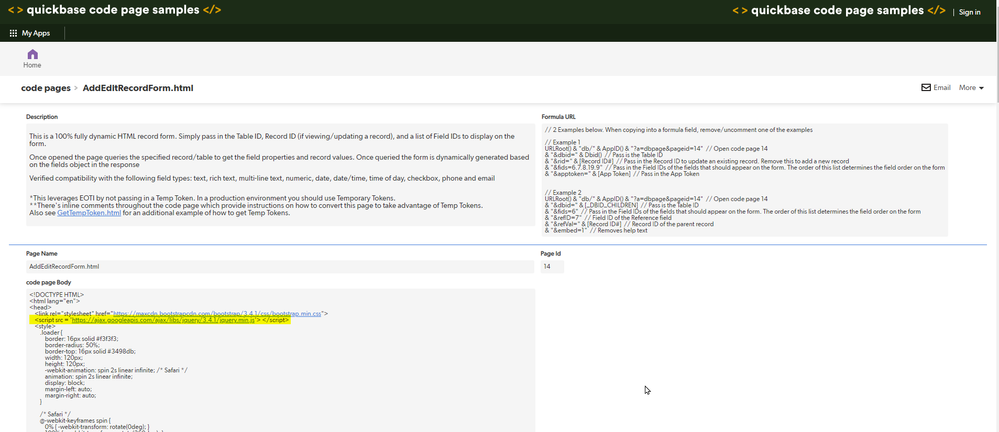Click the '<!DOCTYPE HTML>' line in code body
This screenshot has height=432, width=999.
pyautogui.click(x=56, y=294)
